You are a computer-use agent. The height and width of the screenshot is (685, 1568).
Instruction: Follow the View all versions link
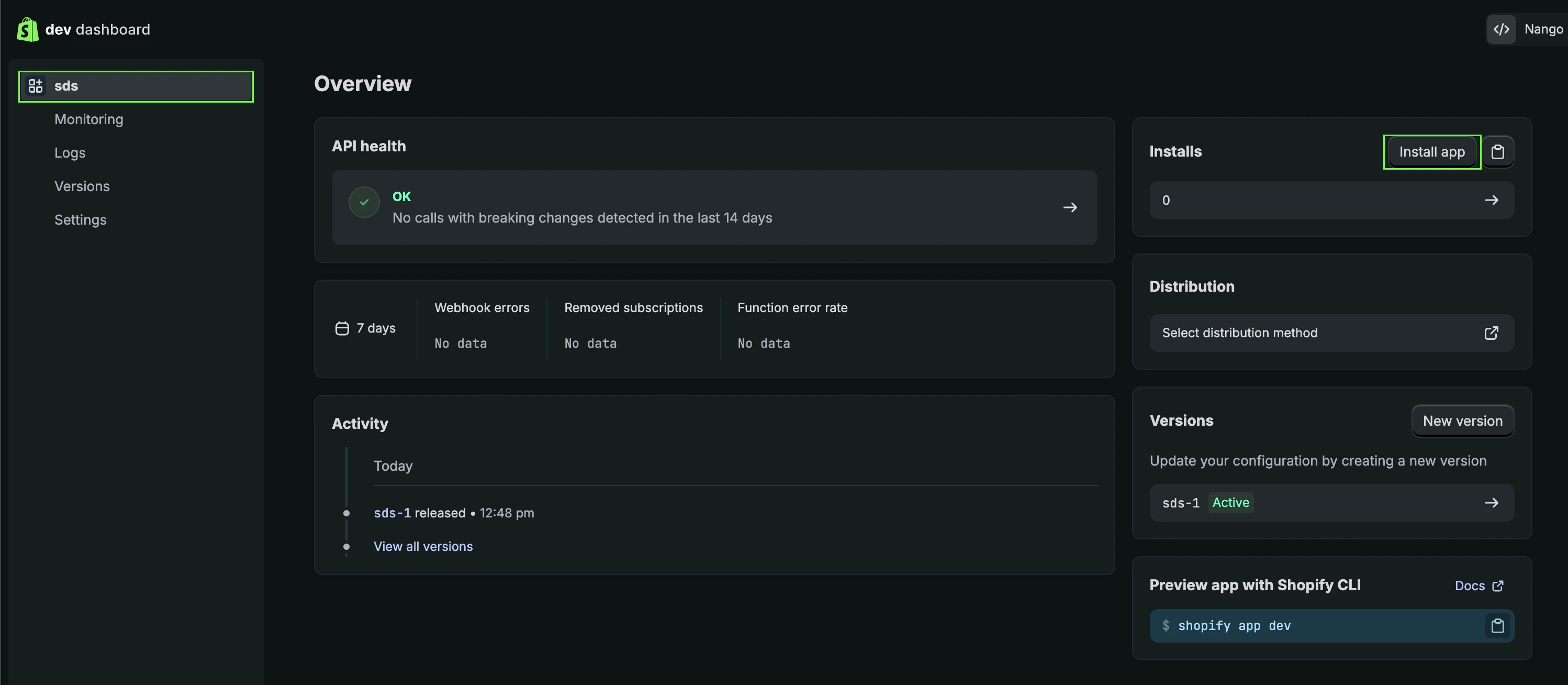[423, 547]
